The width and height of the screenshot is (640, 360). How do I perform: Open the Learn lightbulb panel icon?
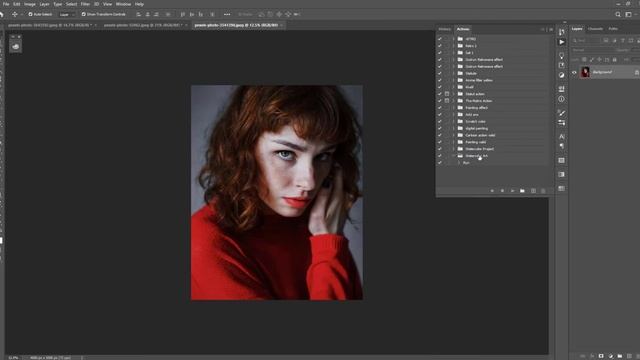click(x=562, y=55)
